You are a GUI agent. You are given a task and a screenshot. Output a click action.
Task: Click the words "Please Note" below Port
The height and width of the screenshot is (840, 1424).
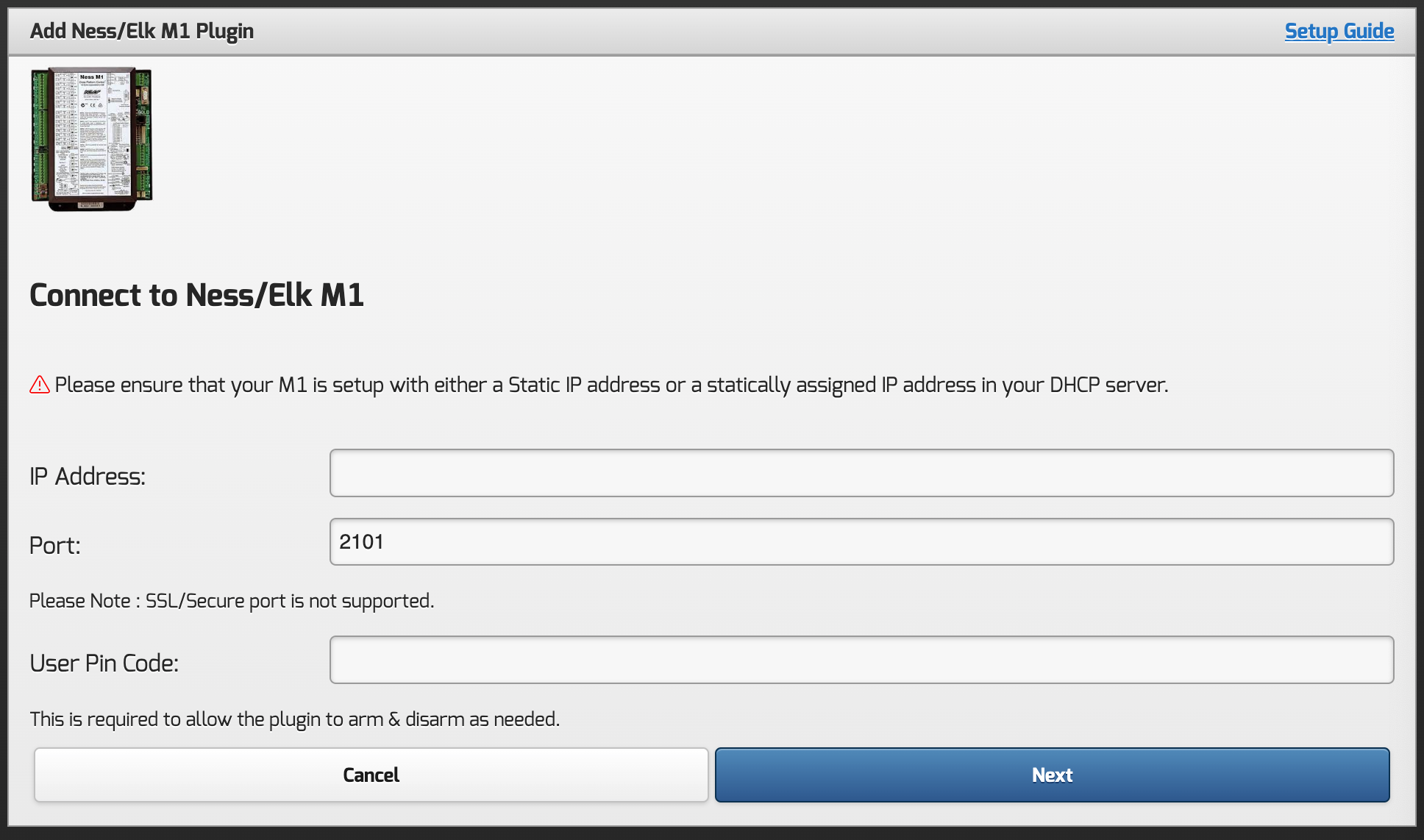(x=79, y=601)
